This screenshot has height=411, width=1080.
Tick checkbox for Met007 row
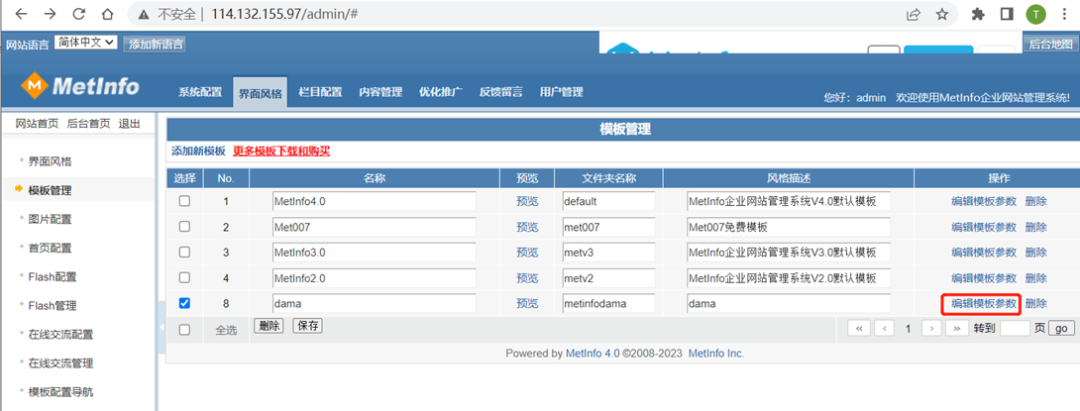click(x=185, y=226)
